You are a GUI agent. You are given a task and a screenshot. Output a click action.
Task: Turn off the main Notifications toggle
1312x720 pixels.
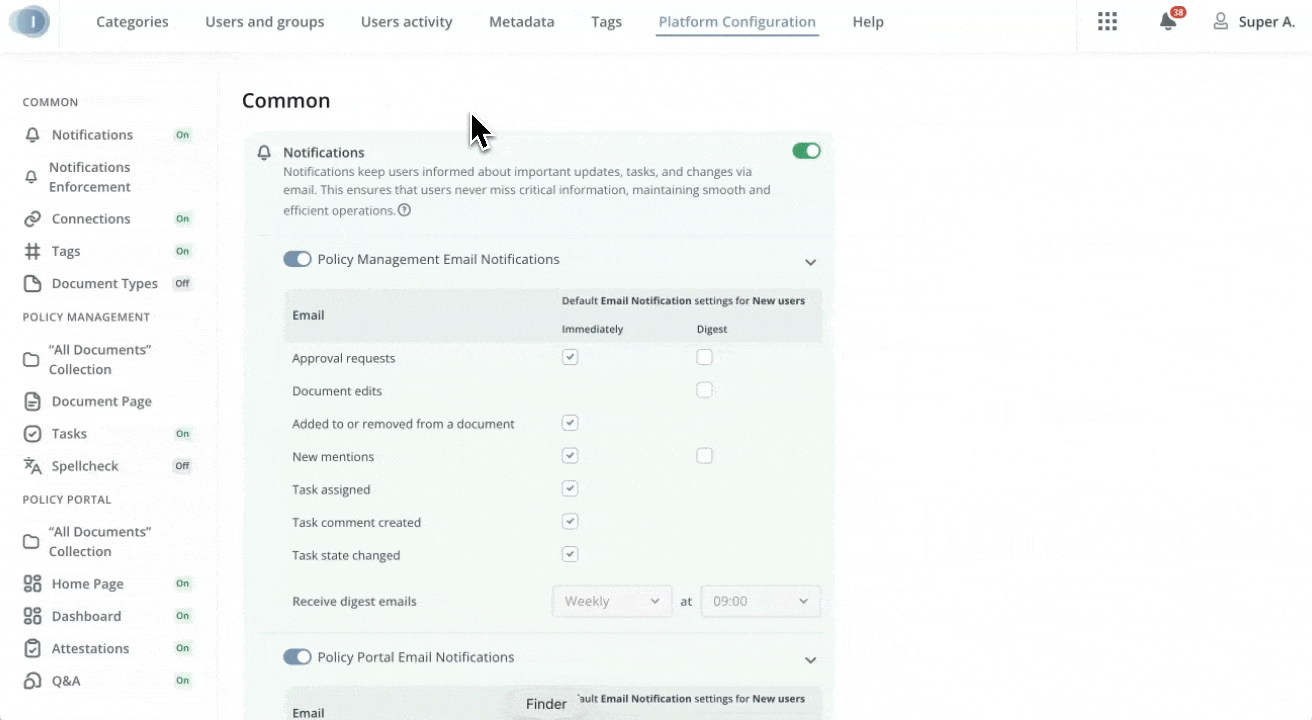pos(806,151)
